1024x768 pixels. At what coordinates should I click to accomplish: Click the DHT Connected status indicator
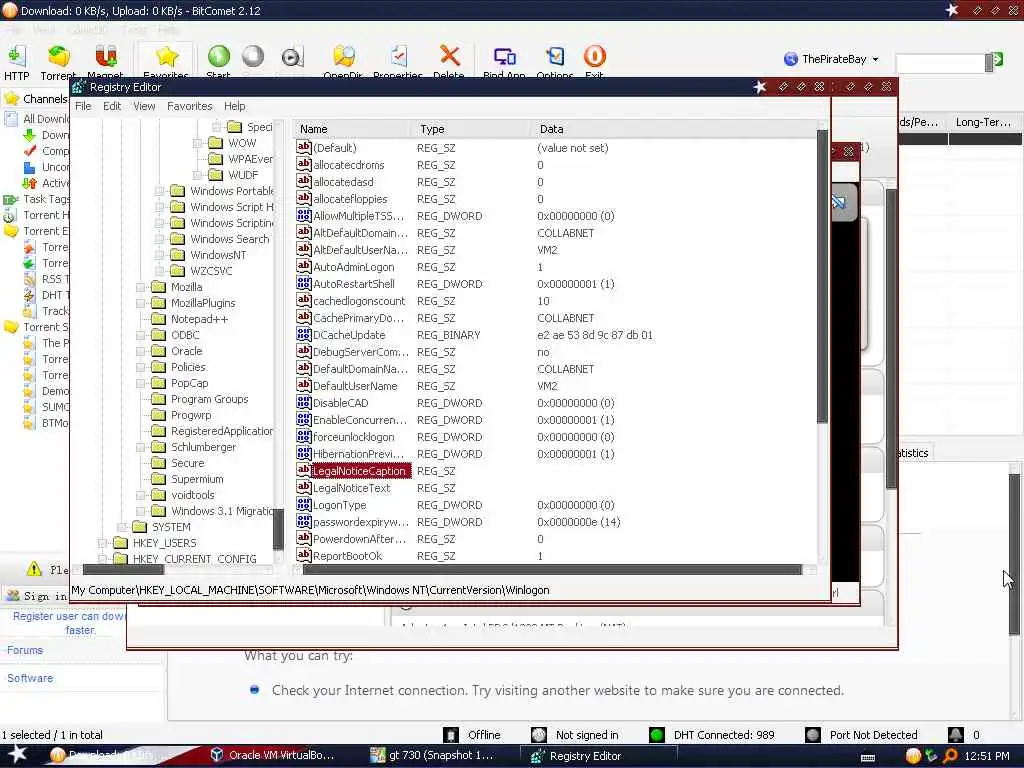711,735
